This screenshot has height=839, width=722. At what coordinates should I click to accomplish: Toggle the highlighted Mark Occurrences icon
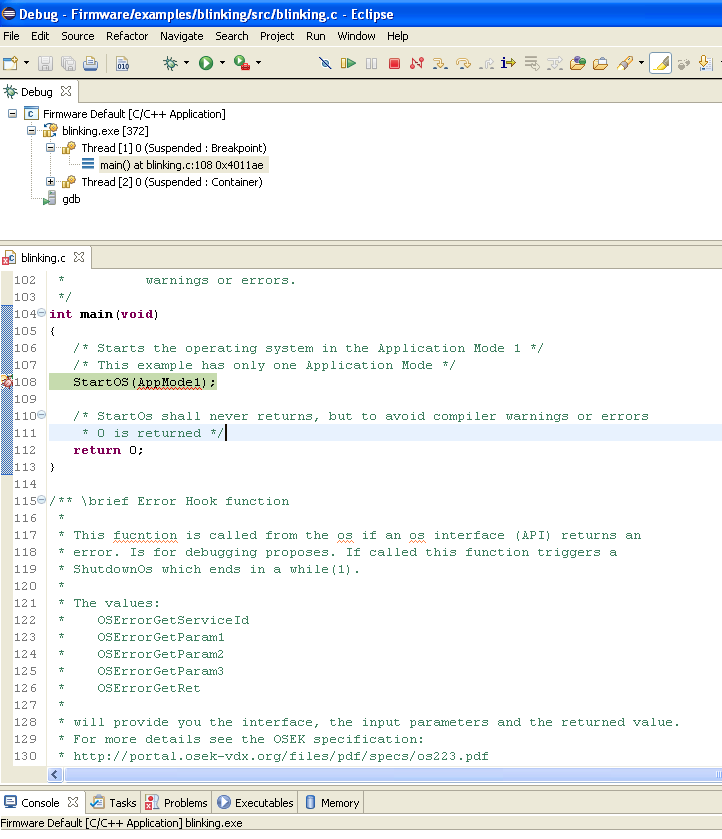click(x=660, y=63)
